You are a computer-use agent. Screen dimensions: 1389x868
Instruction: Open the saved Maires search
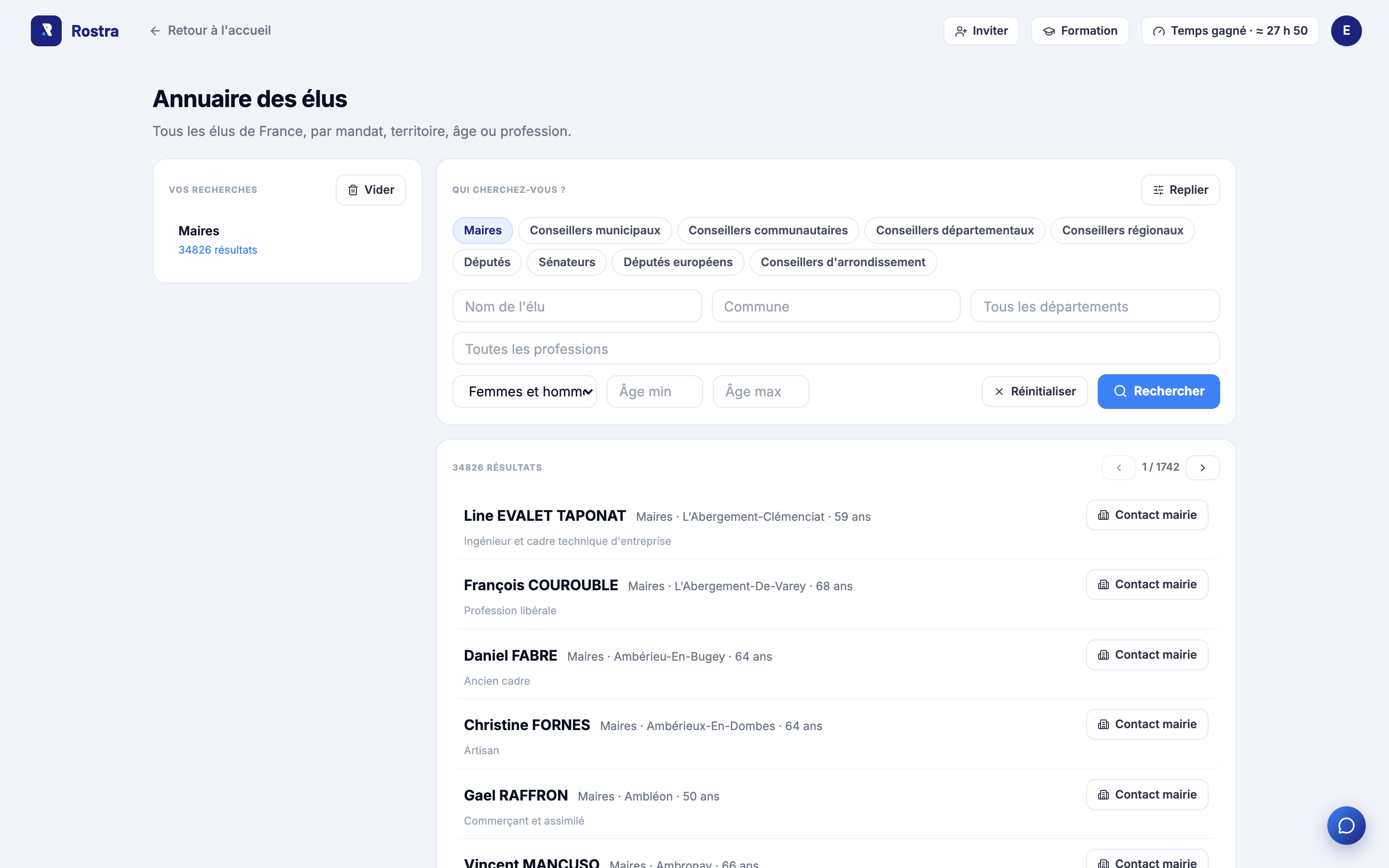[287, 240]
